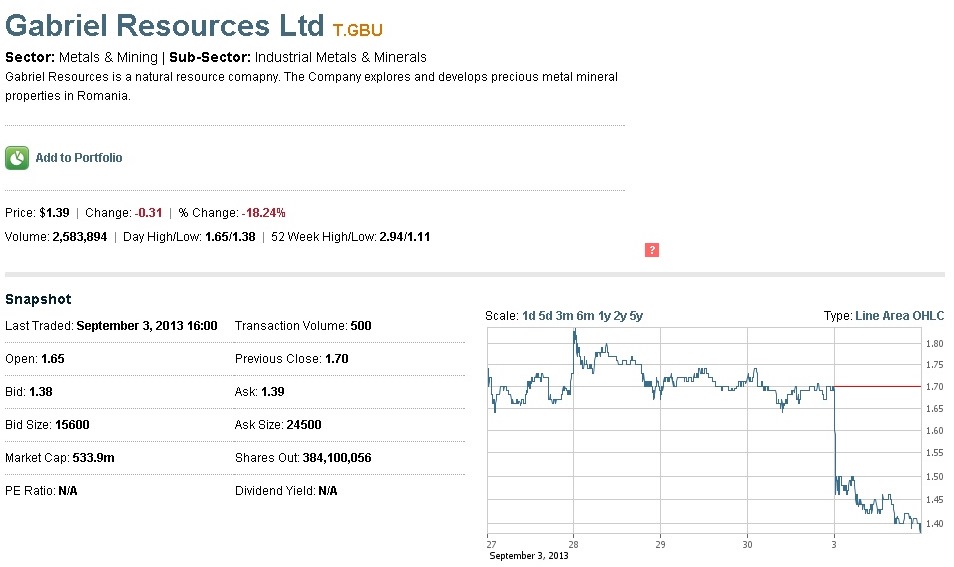Switch chart type to Area
Screen dimensions: 954x567
[x=896, y=316]
